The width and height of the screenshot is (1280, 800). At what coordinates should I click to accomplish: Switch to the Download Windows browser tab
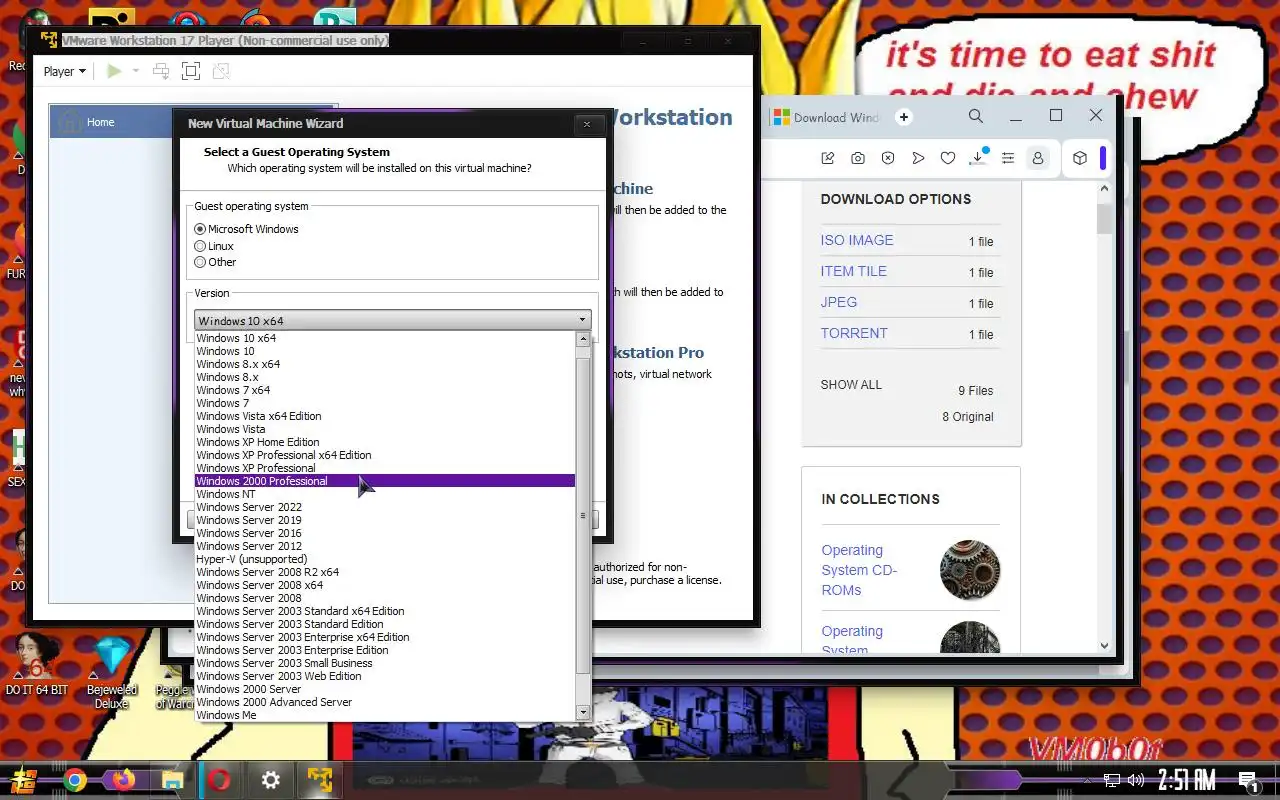826,117
